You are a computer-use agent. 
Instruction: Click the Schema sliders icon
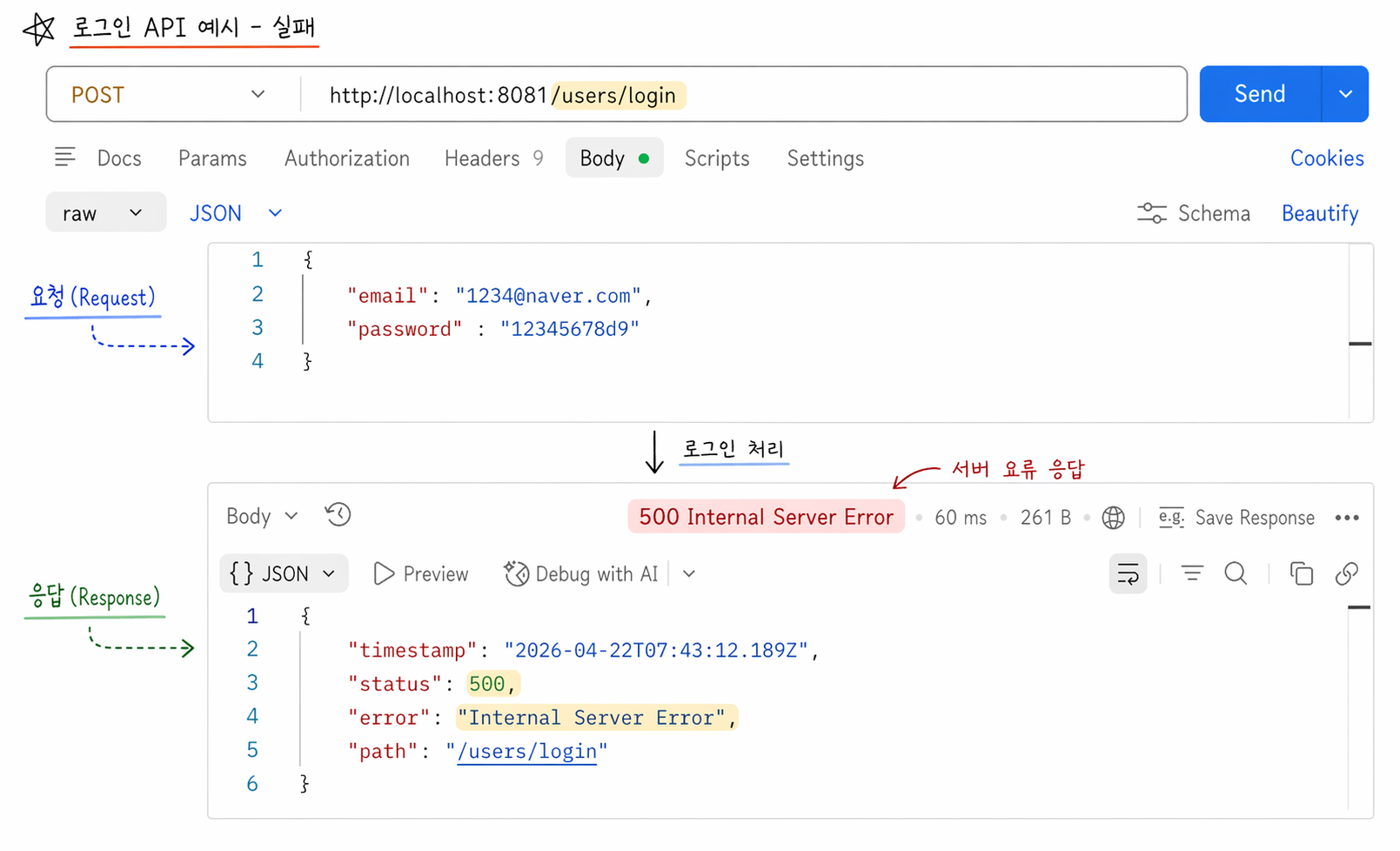[x=1152, y=213]
